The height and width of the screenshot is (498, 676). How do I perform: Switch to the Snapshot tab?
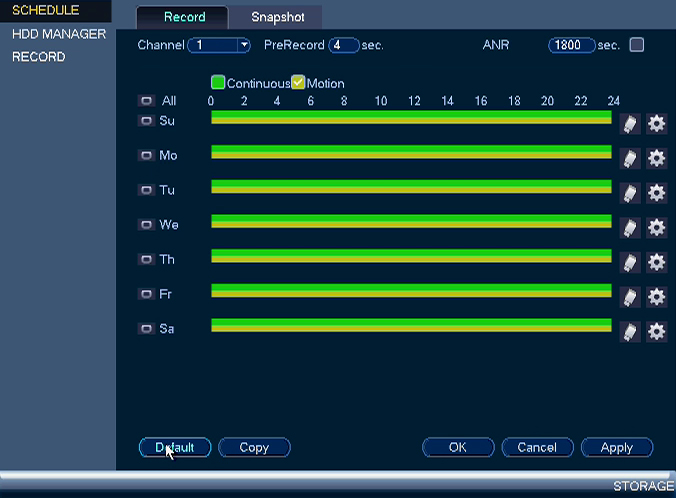click(x=277, y=17)
